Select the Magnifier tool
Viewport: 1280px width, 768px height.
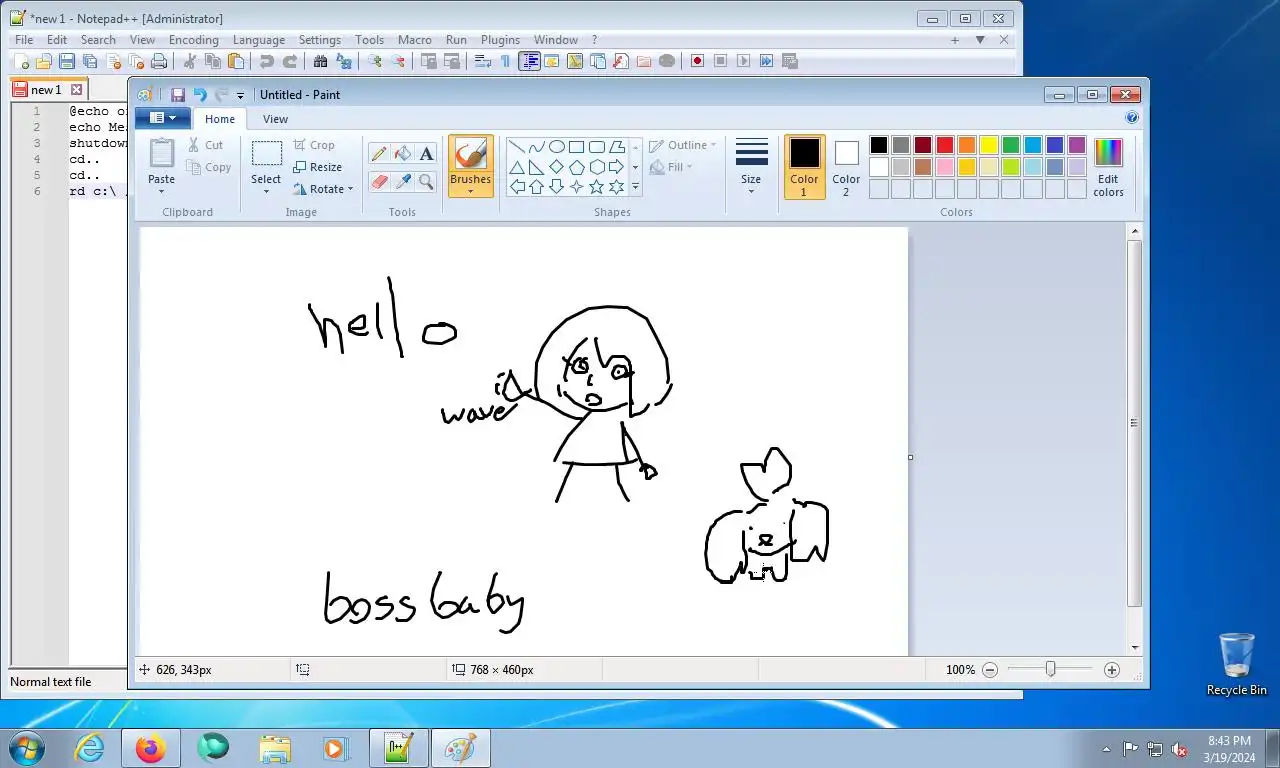coord(427,181)
